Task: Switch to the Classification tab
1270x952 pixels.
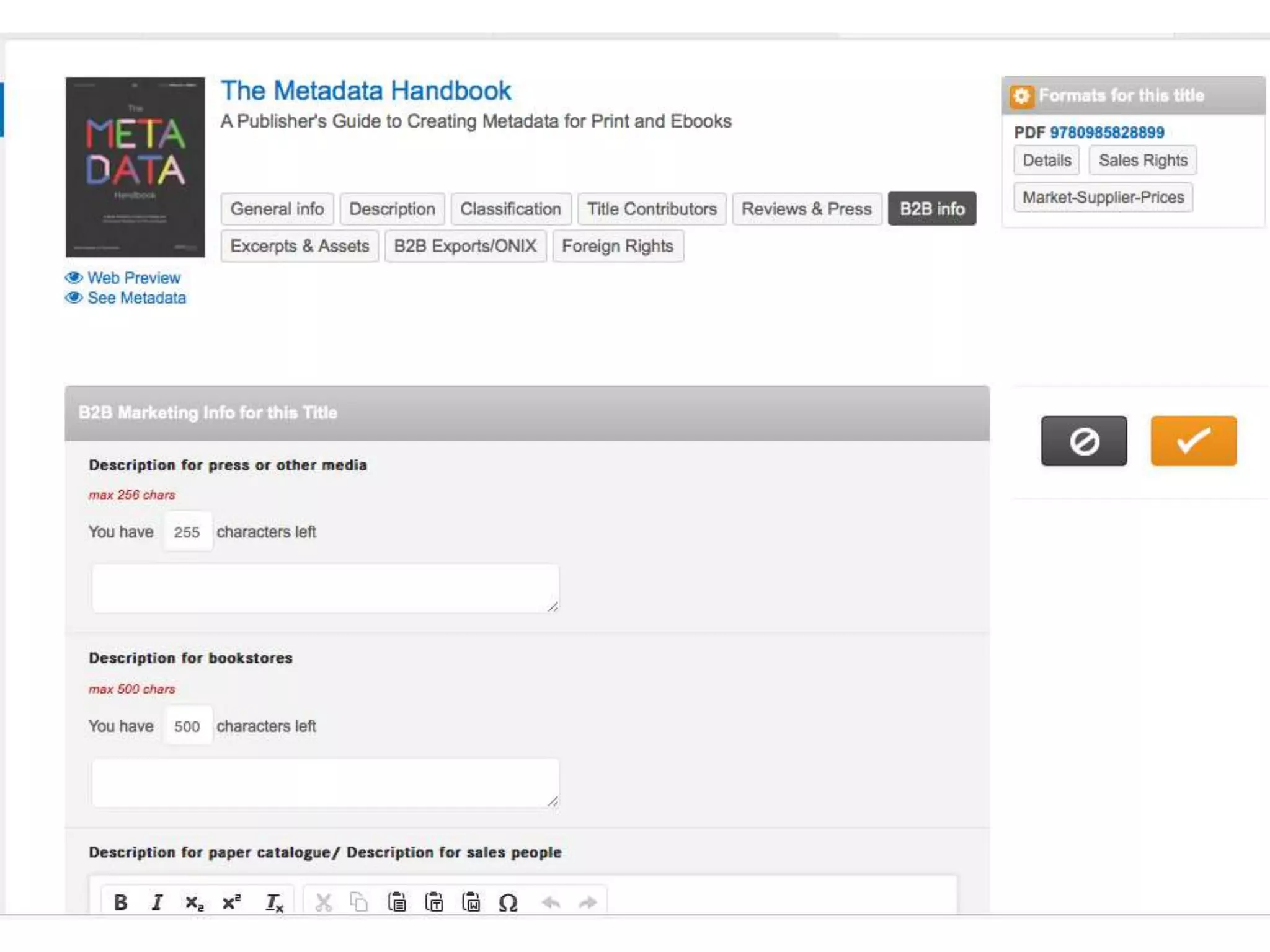Action: pos(510,209)
